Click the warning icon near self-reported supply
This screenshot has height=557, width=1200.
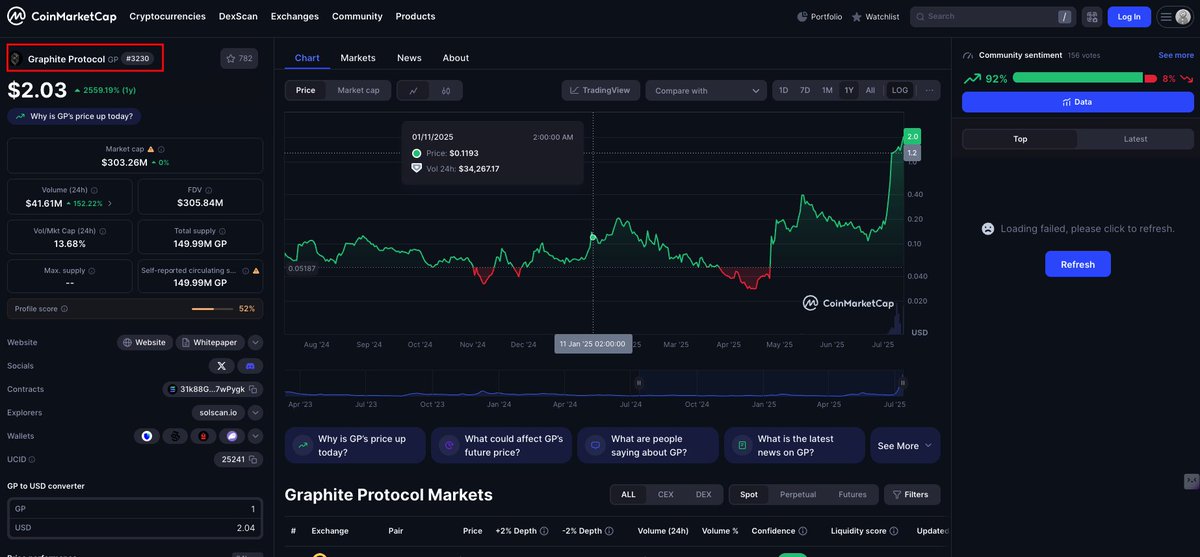256,270
